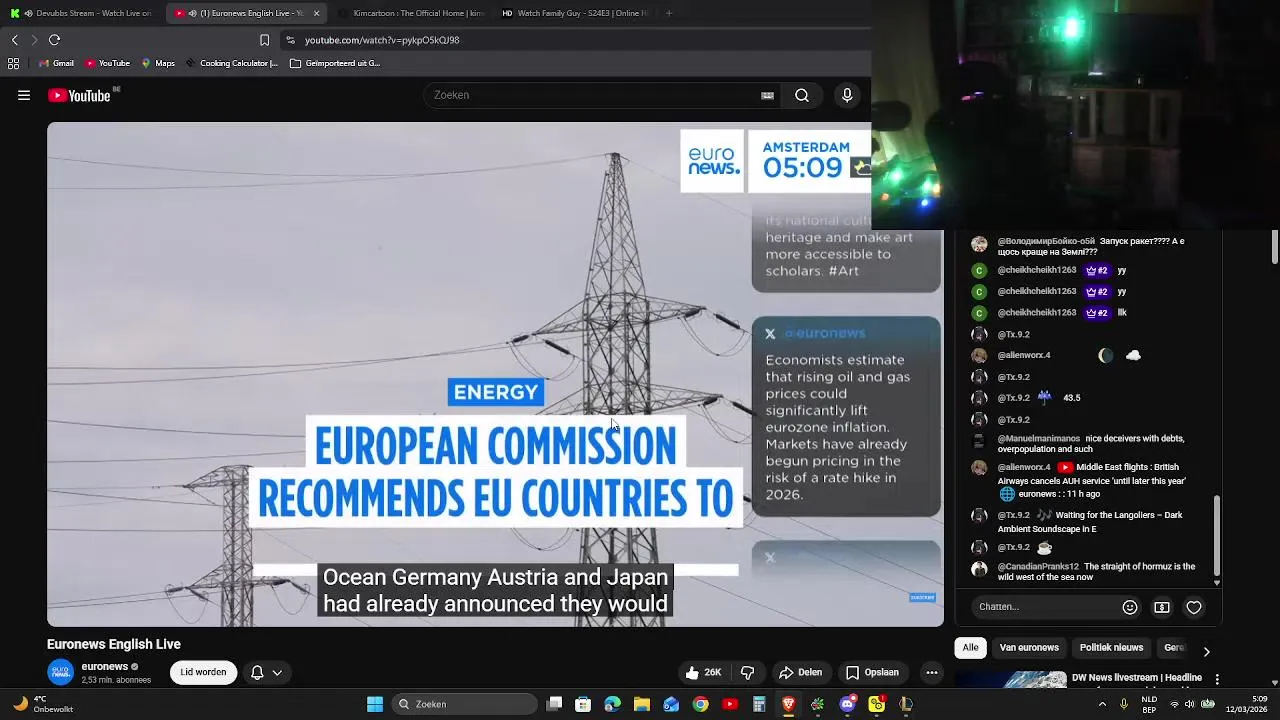Go to YouTube home via logo
Screen dimensions: 1280x720
pos(79,96)
